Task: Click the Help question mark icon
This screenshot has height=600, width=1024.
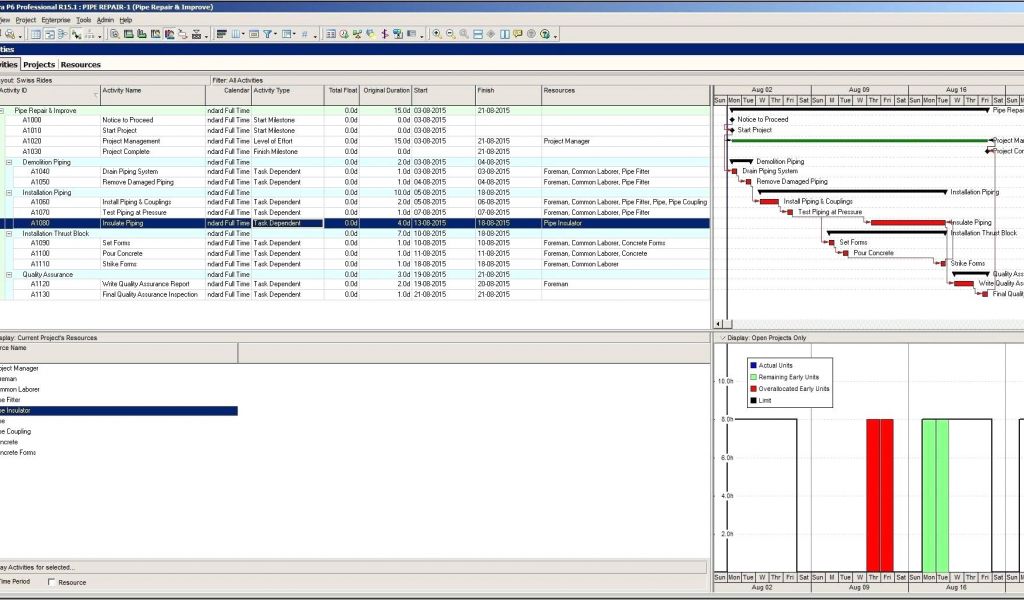Action: [x=545, y=34]
